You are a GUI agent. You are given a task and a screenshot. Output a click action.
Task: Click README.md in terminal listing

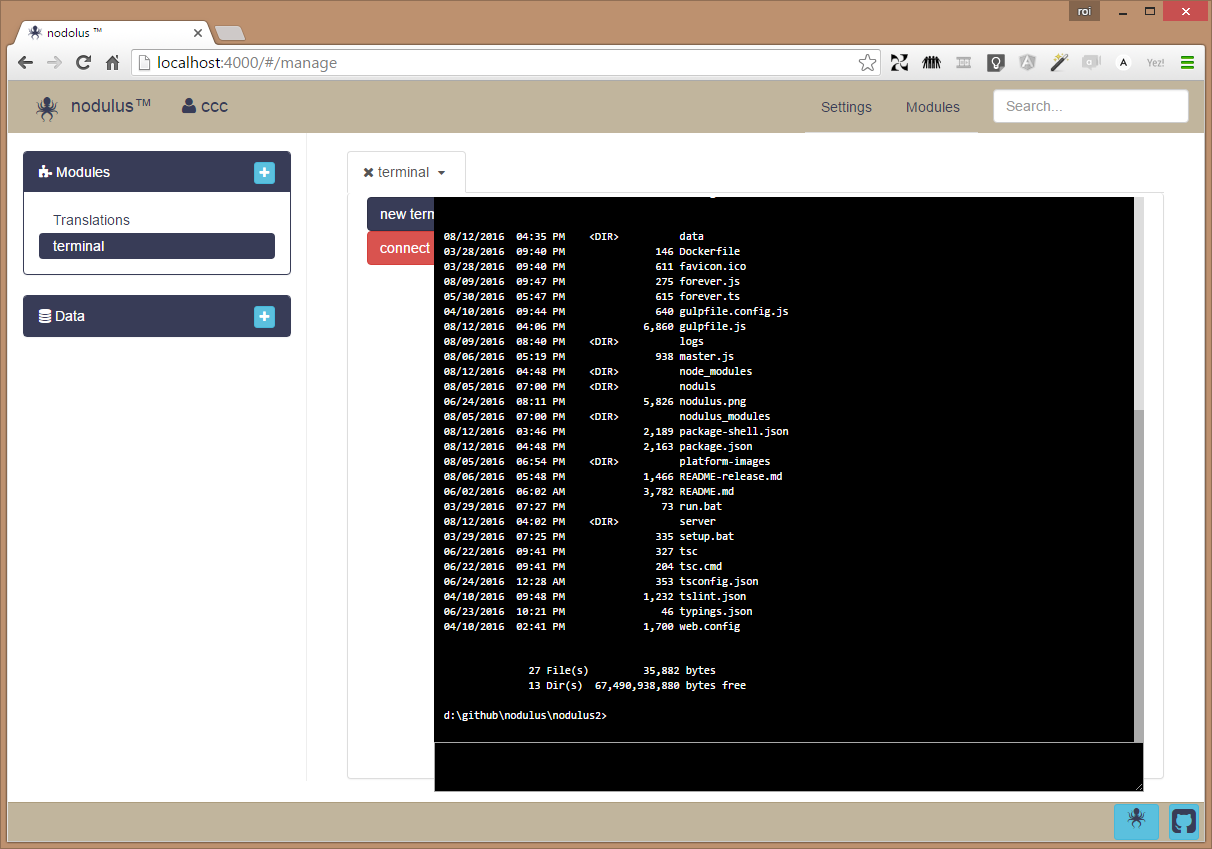point(706,492)
